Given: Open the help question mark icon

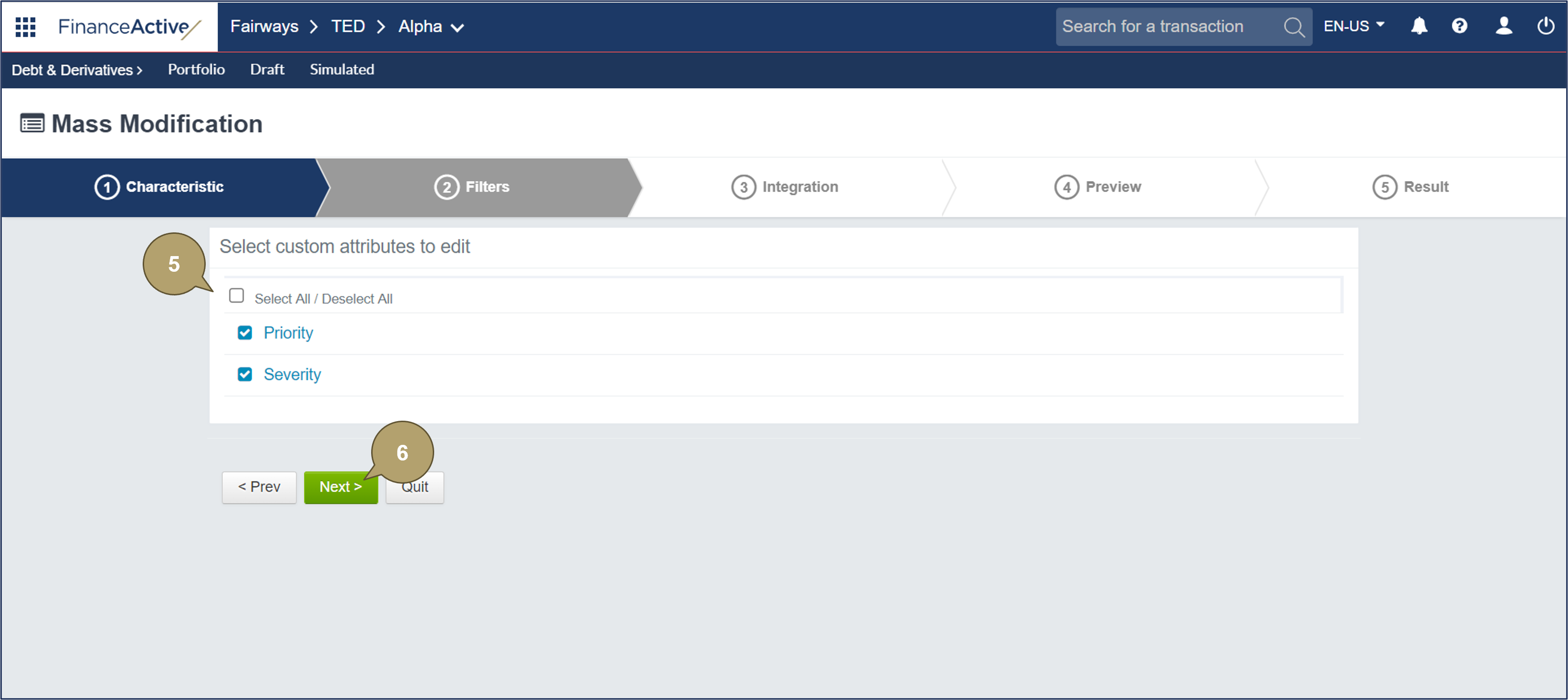Looking at the screenshot, I should (1459, 26).
